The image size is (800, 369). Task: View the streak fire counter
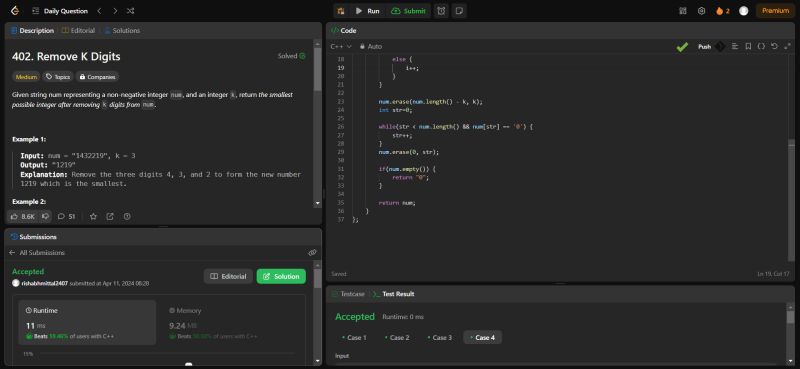coord(722,11)
